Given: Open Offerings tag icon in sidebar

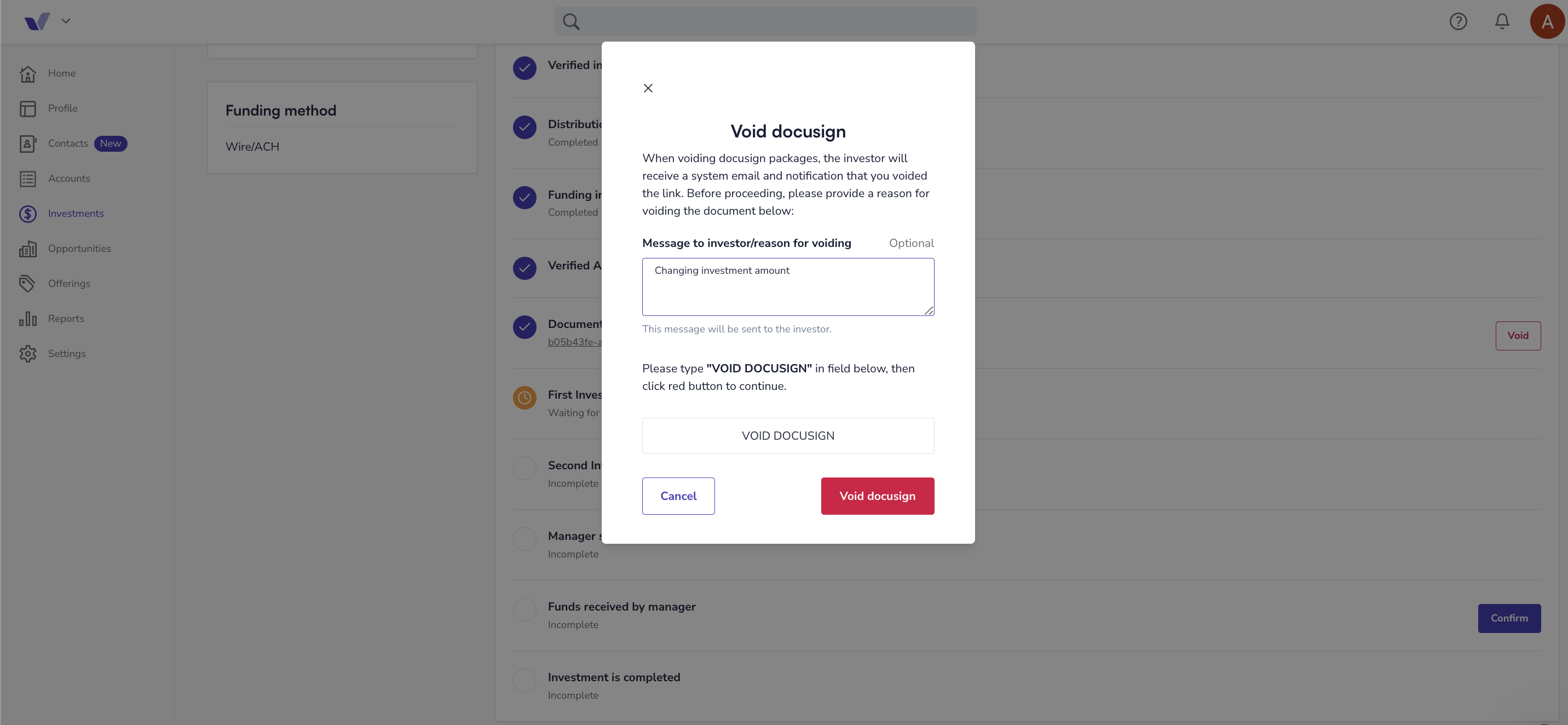Looking at the screenshot, I should click(28, 284).
